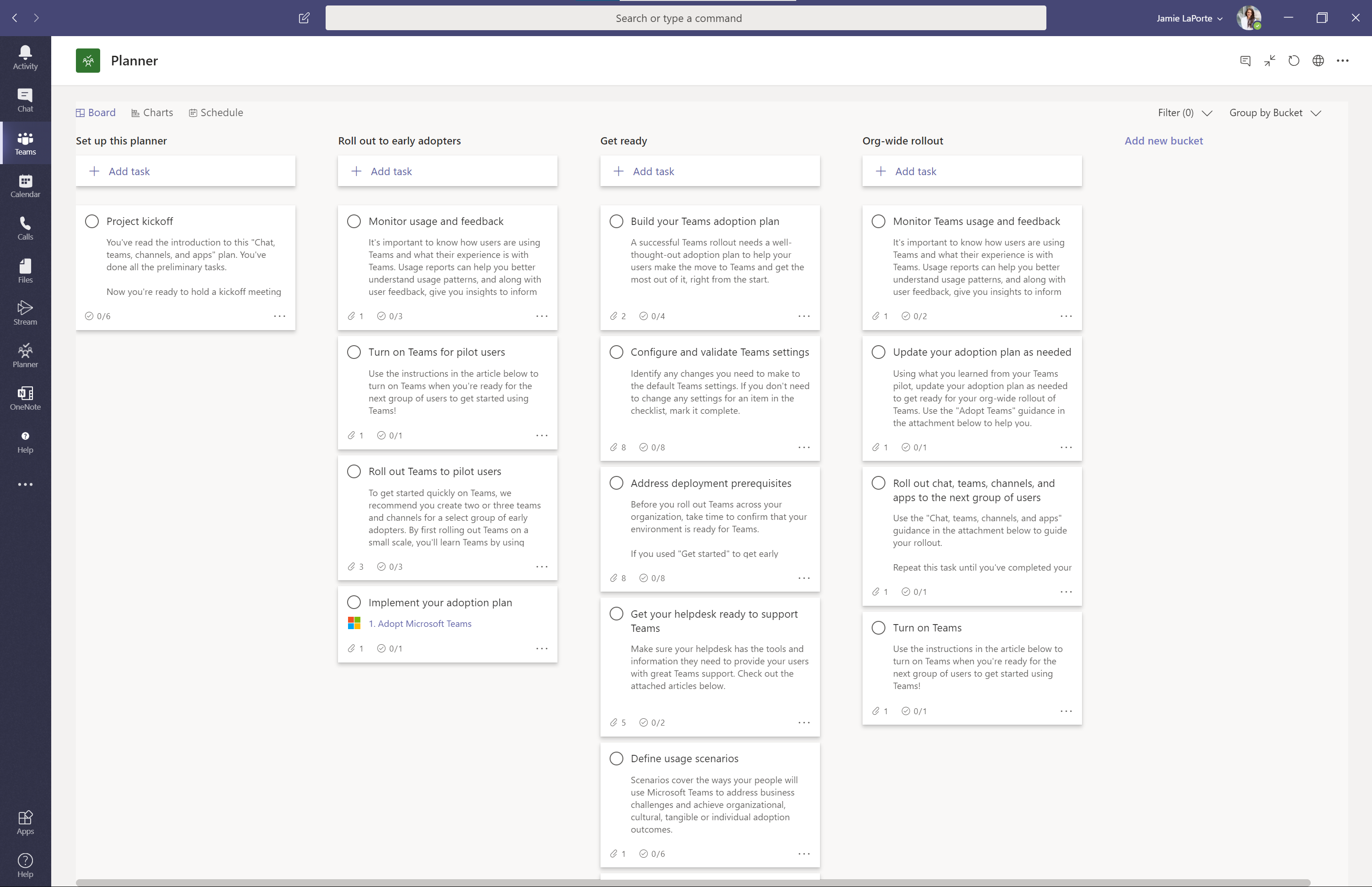The width and height of the screenshot is (1372, 887).
Task: Add task to Get ready bucket
Action: coord(710,171)
